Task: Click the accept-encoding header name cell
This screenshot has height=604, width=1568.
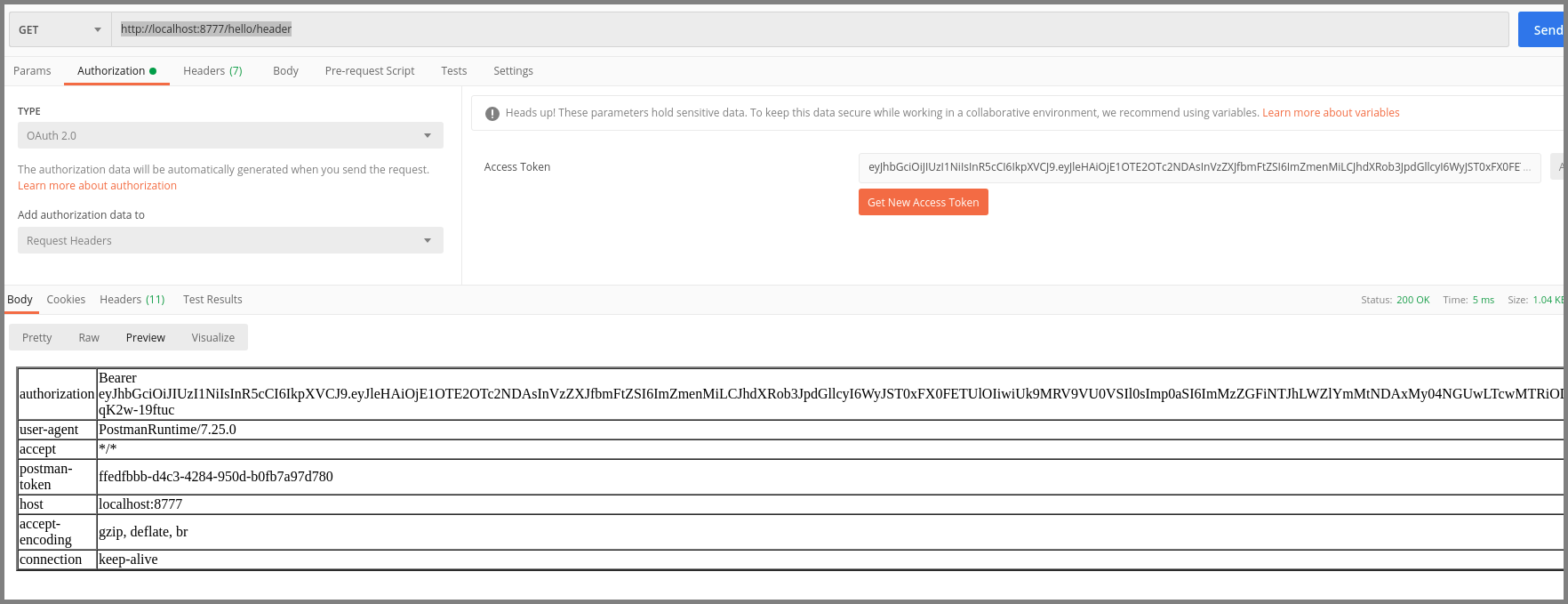Action: (x=57, y=532)
